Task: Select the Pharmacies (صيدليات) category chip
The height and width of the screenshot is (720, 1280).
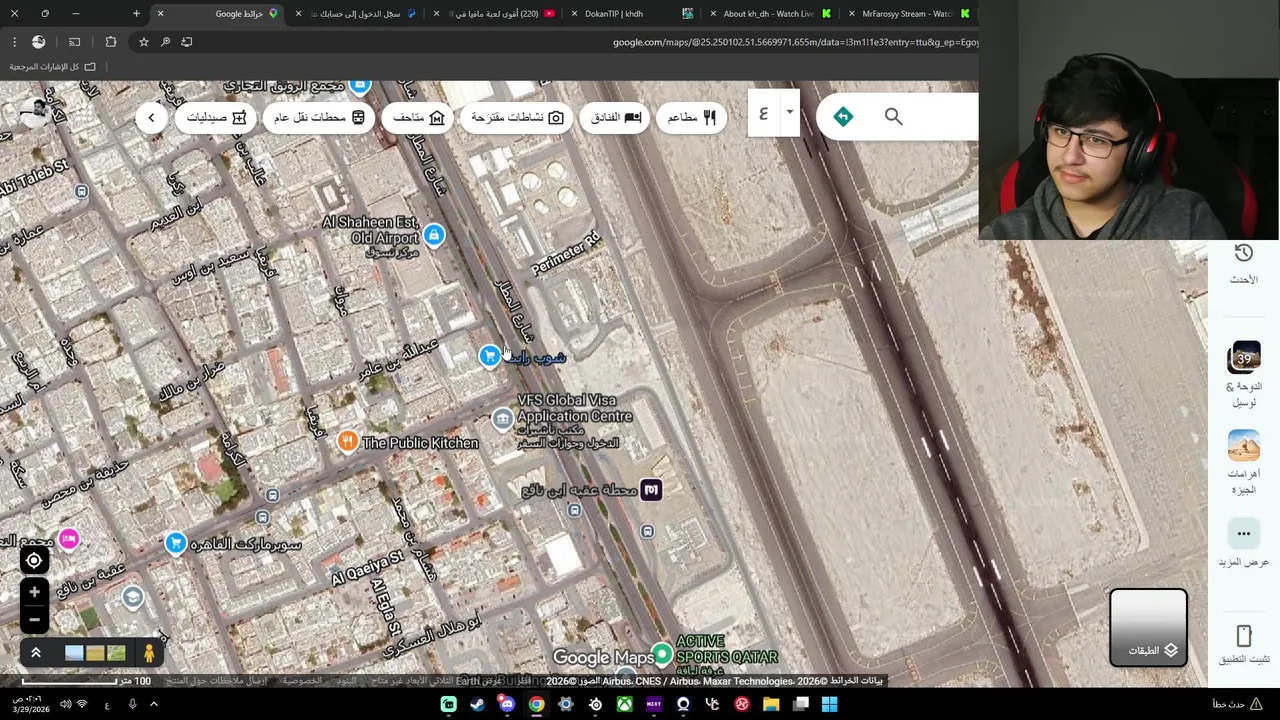Action: click(216, 117)
